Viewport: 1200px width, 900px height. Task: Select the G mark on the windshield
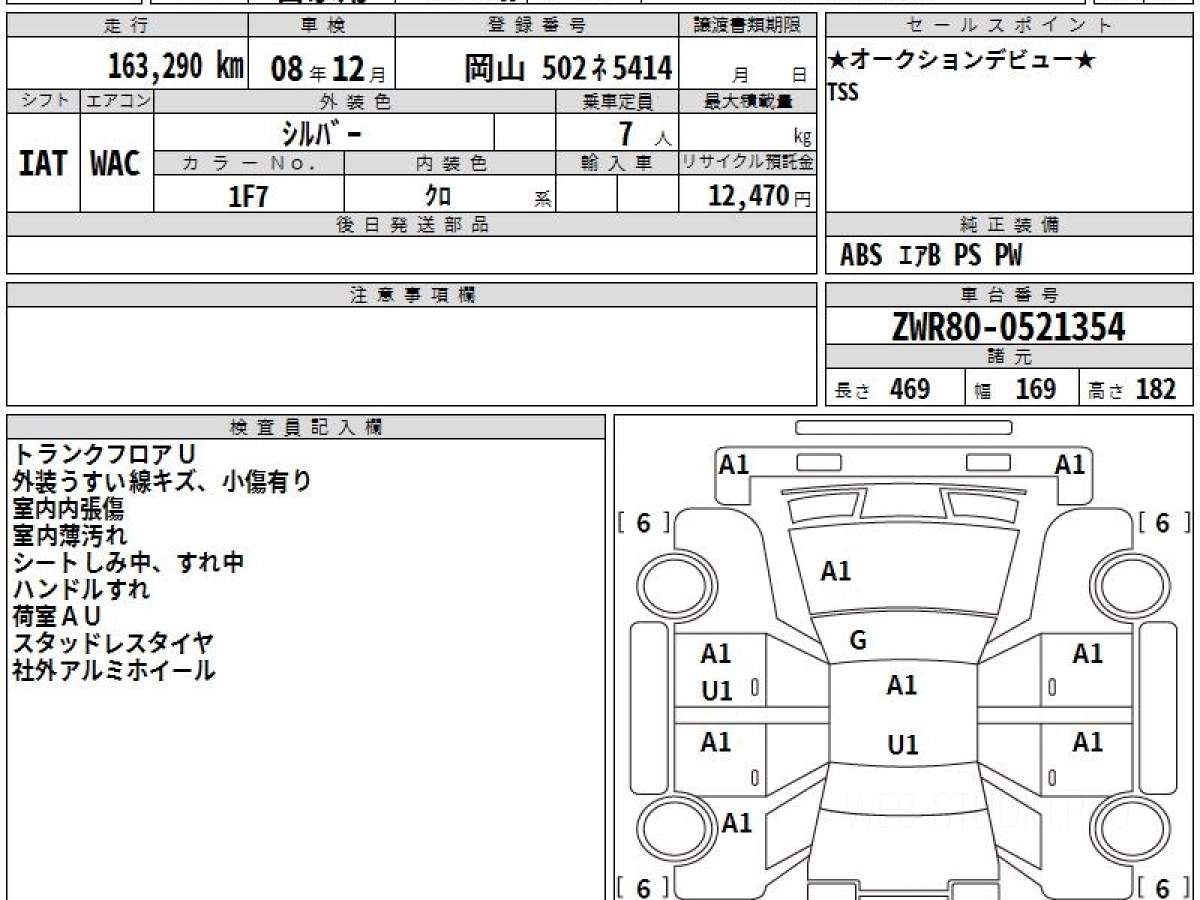pyautogui.click(x=857, y=641)
